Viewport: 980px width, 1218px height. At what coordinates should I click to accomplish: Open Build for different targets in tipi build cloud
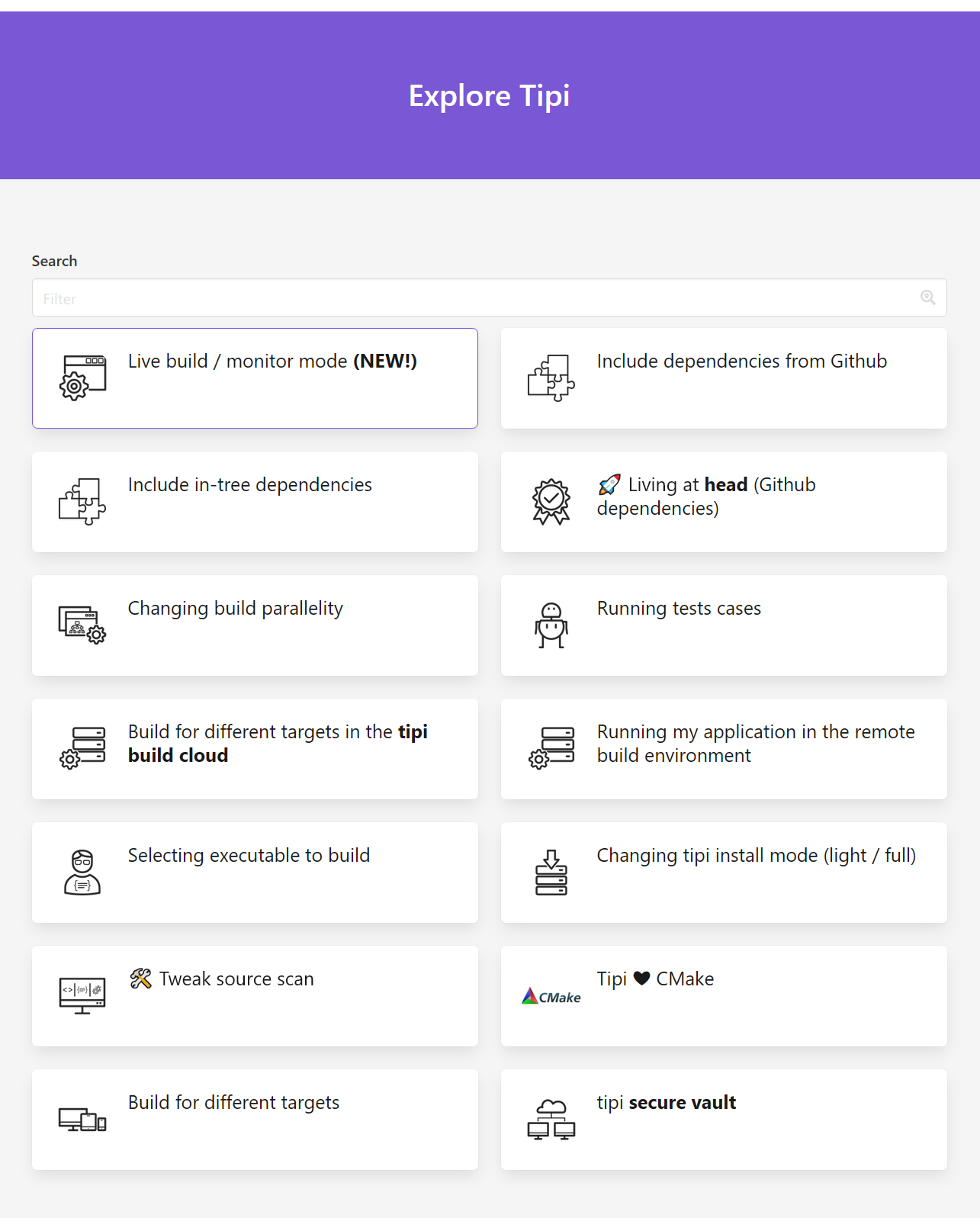pyautogui.click(x=278, y=743)
